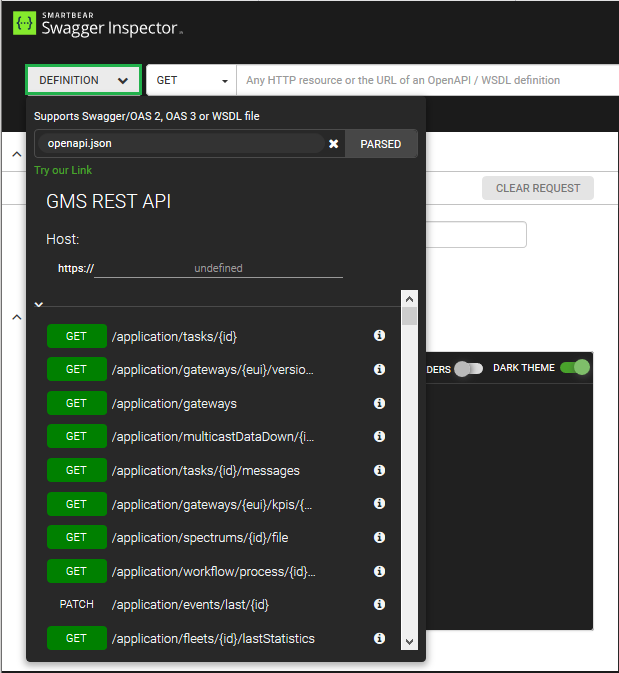View info for /application/fleets/{id}/lastStatistics
The height and width of the screenshot is (673, 619).
tap(379, 638)
